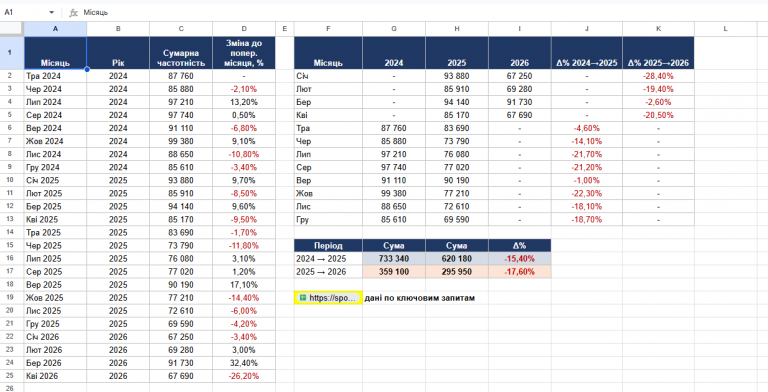This screenshot has width=768, height=392.
Task: Select the -17,60% summary cell
Action: pyautogui.click(x=520, y=272)
